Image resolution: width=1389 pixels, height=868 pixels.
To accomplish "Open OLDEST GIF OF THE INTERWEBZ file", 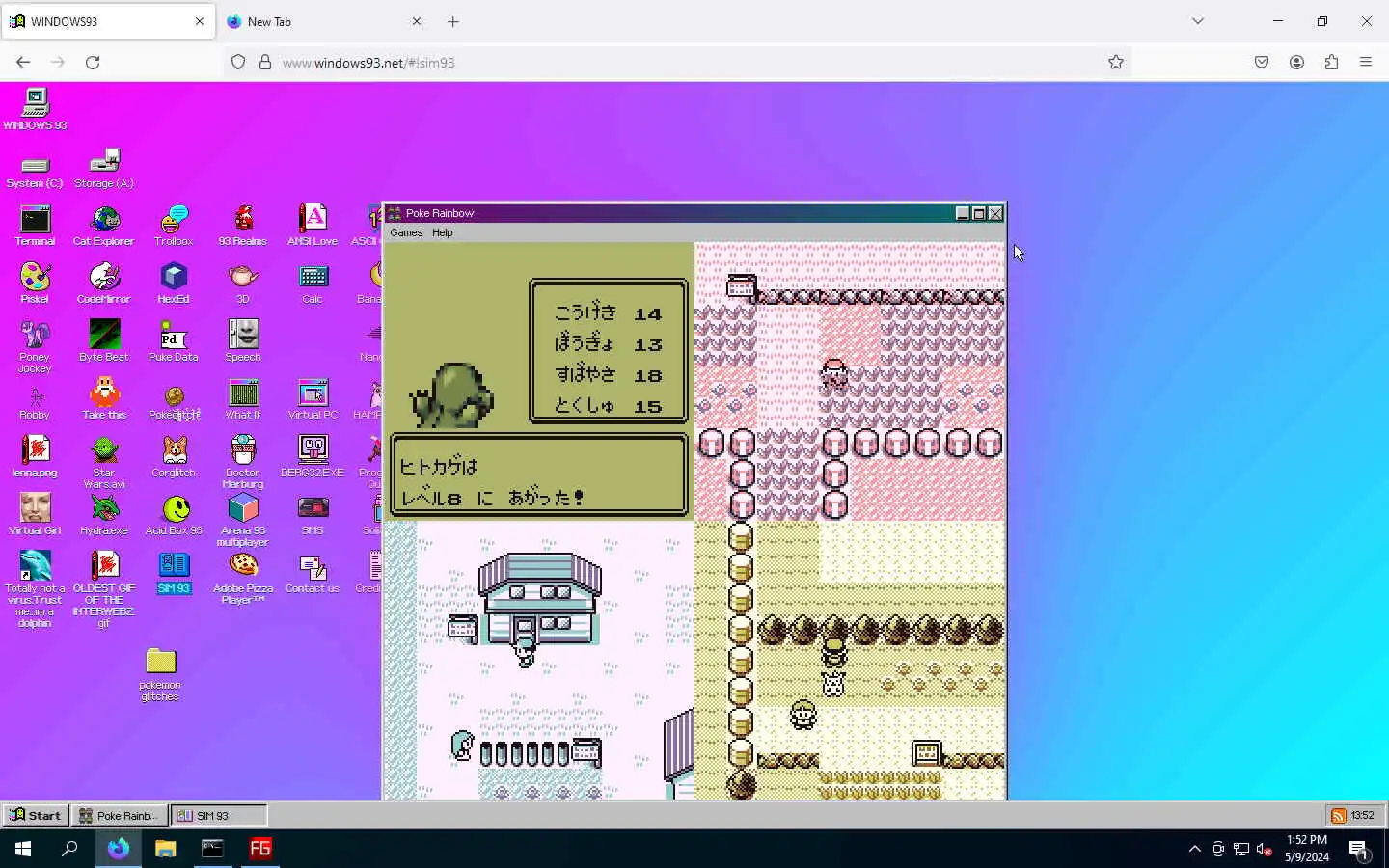I will coord(104,589).
